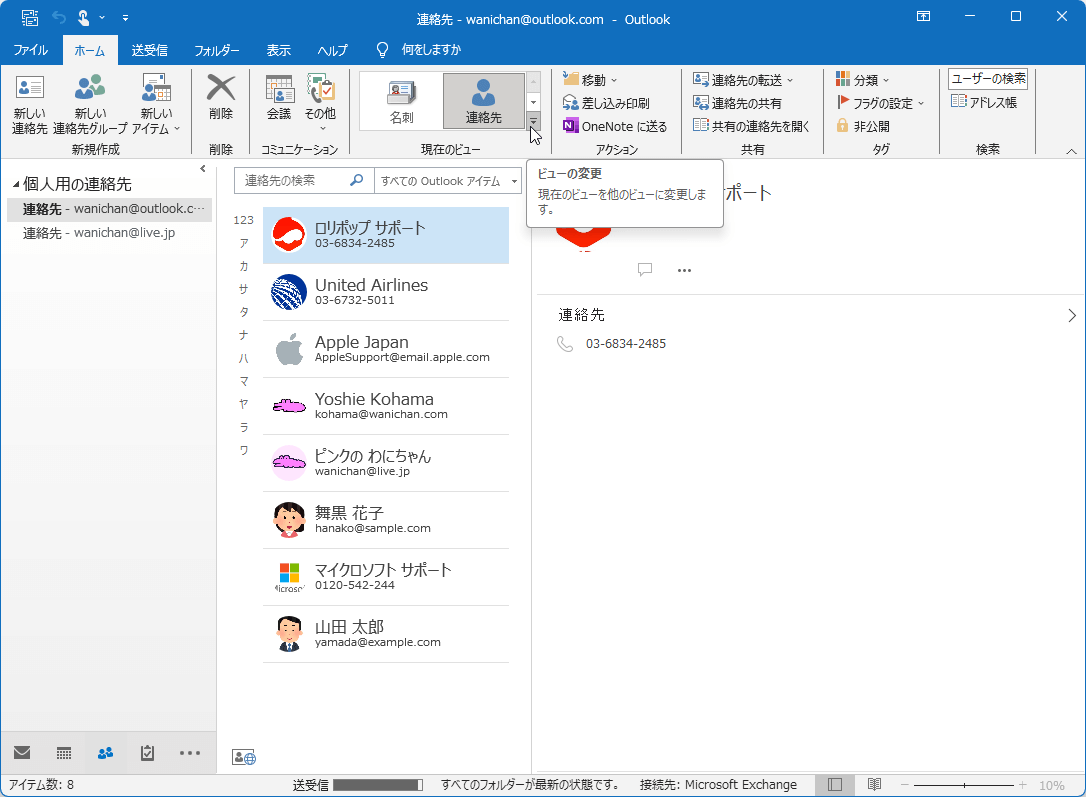The image size is (1086, 797).
Task: Delete the selected contact (削除)
Action: [221, 97]
